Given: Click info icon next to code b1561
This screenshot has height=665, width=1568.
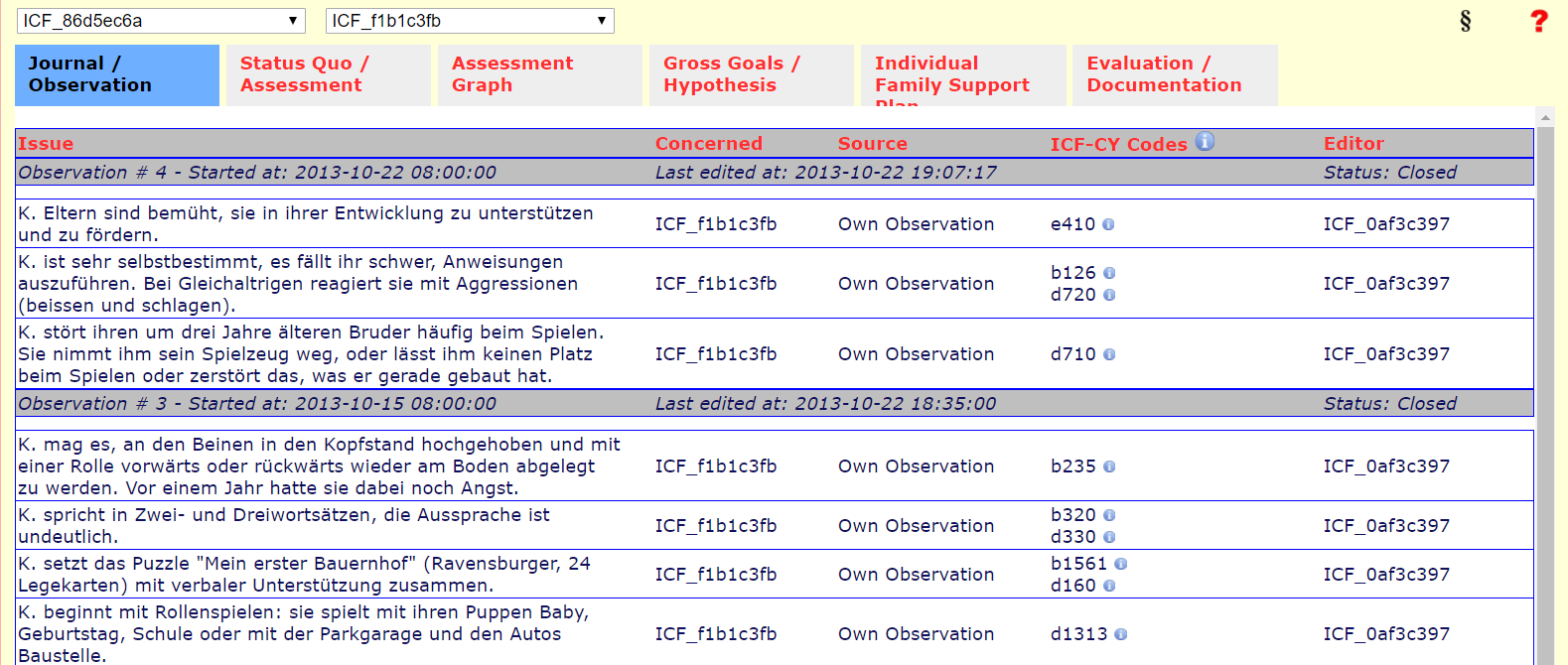Looking at the screenshot, I should [x=1120, y=564].
